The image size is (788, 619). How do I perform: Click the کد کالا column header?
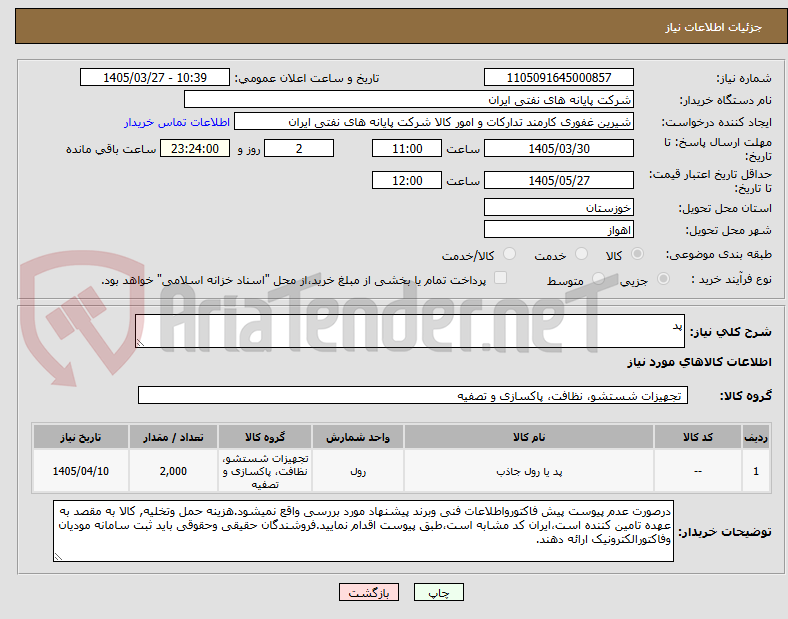click(x=698, y=437)
